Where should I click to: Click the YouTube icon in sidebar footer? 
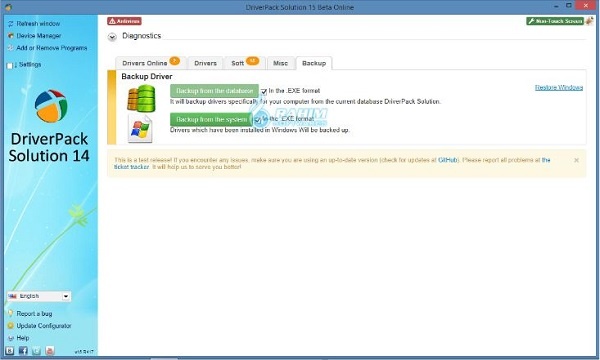[x=50, y=350]
